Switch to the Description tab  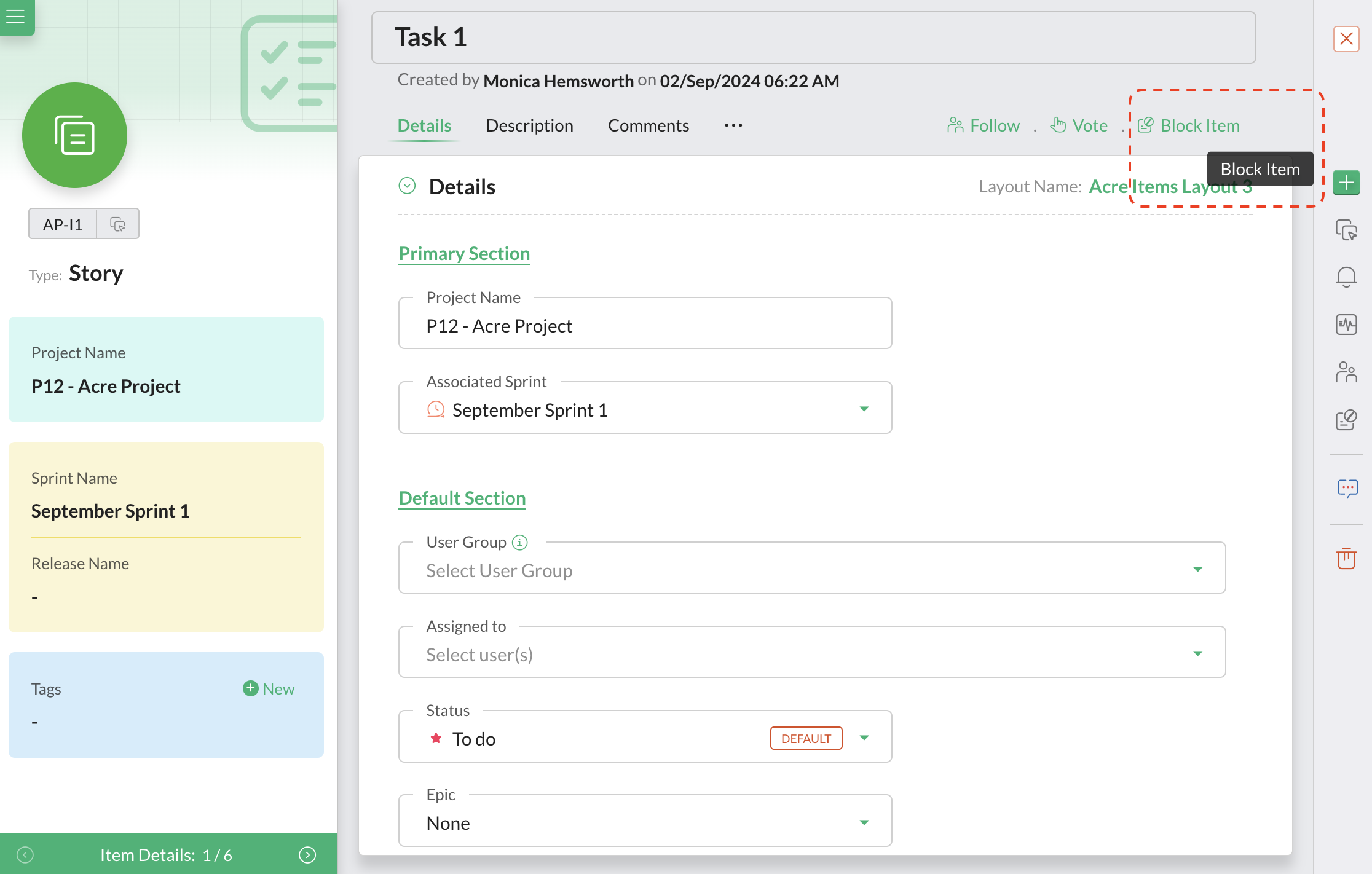529,125
